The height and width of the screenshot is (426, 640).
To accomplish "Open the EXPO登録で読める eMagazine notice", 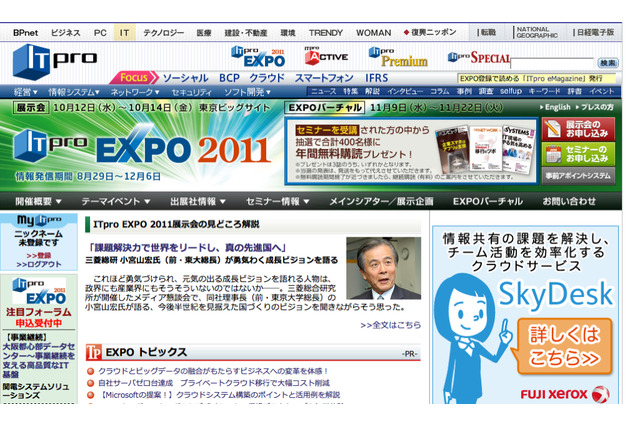I will coord(537,78).
